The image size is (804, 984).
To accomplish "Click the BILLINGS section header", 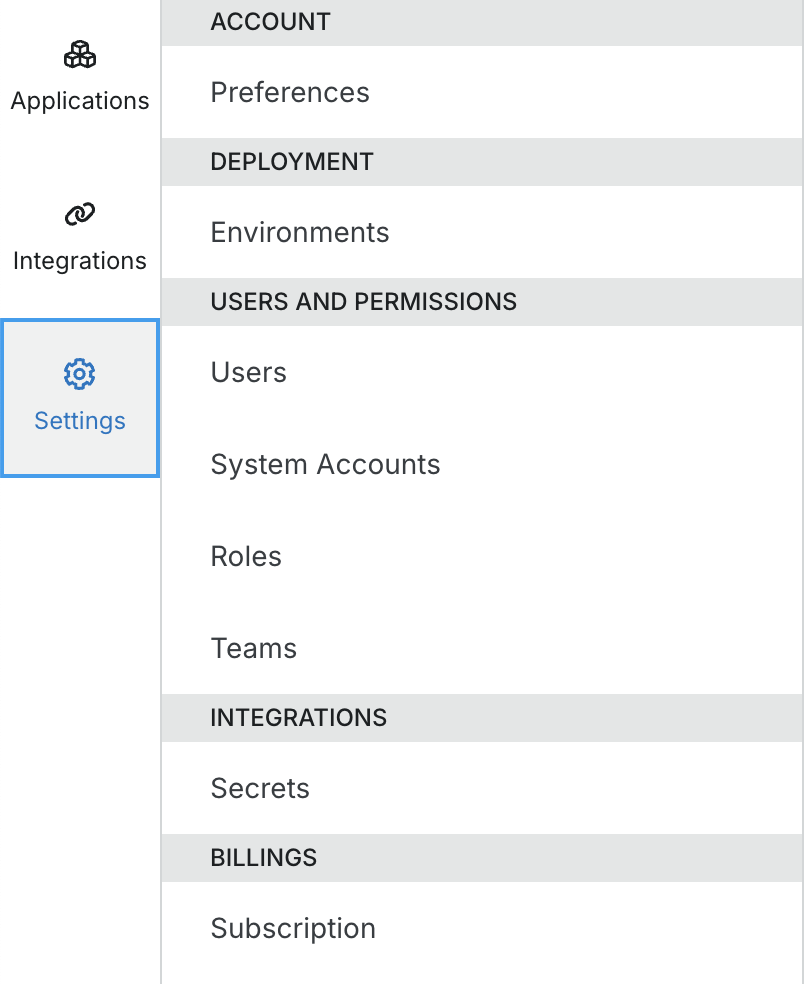I will [x=263, y=858].
